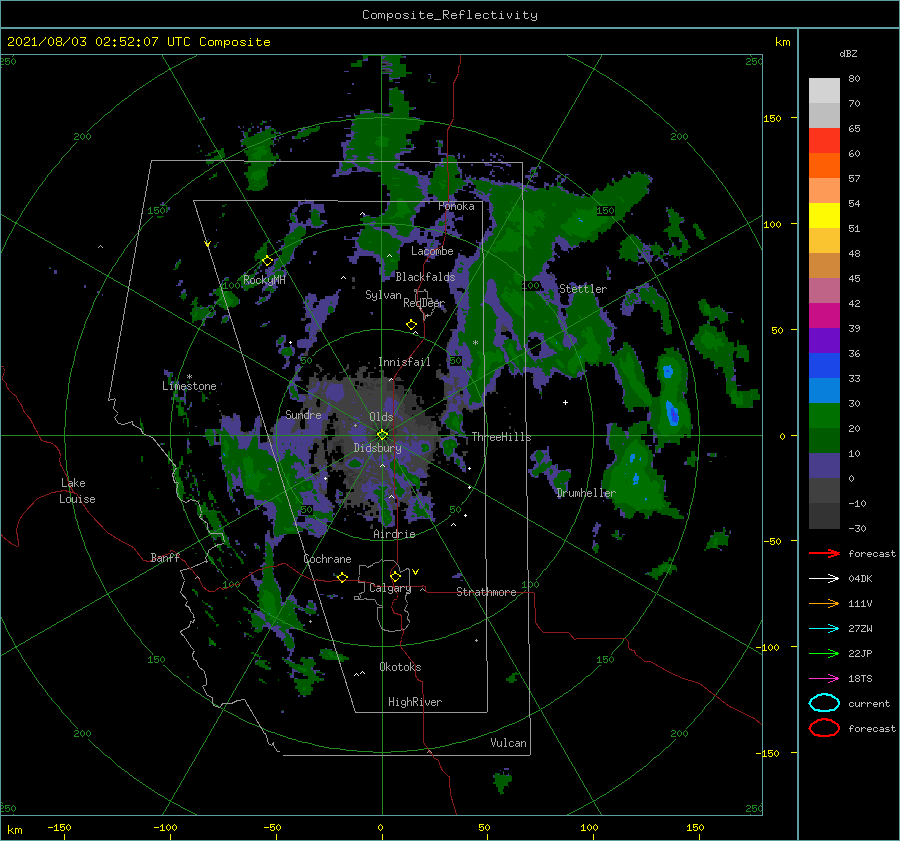Click the Vulcan town label
This screenshot has width=900, height=841.
pyautogui.click(x=508, y=743)
